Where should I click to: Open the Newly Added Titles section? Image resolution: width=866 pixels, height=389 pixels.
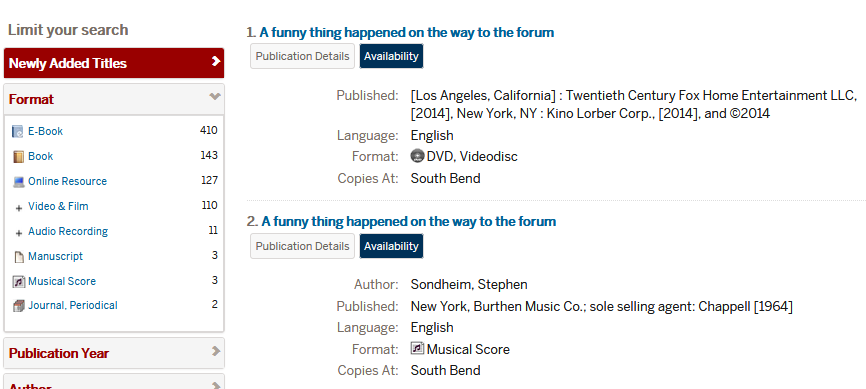coord(114,63)
